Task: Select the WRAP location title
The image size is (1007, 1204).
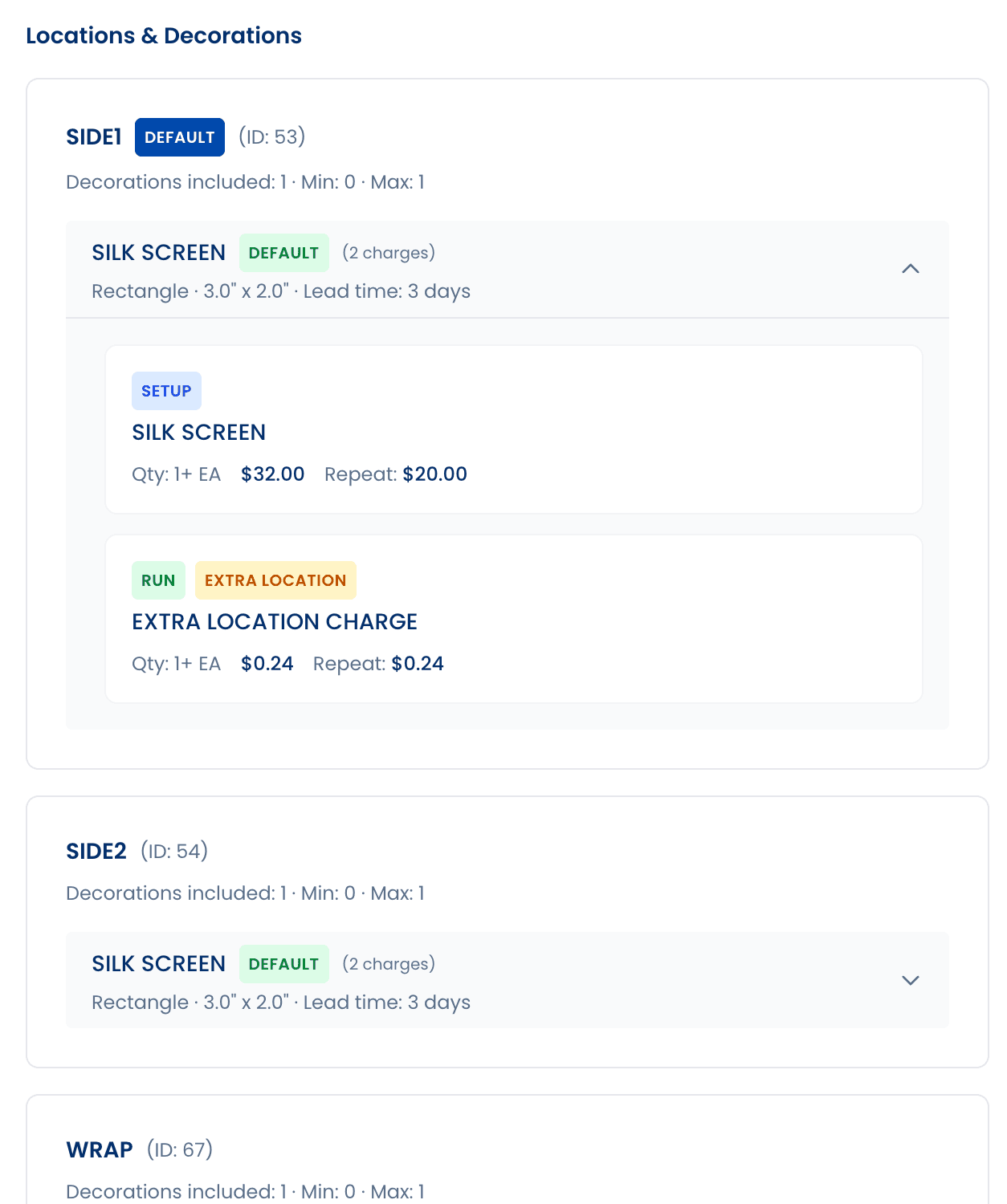Action: coord(100,1149)
